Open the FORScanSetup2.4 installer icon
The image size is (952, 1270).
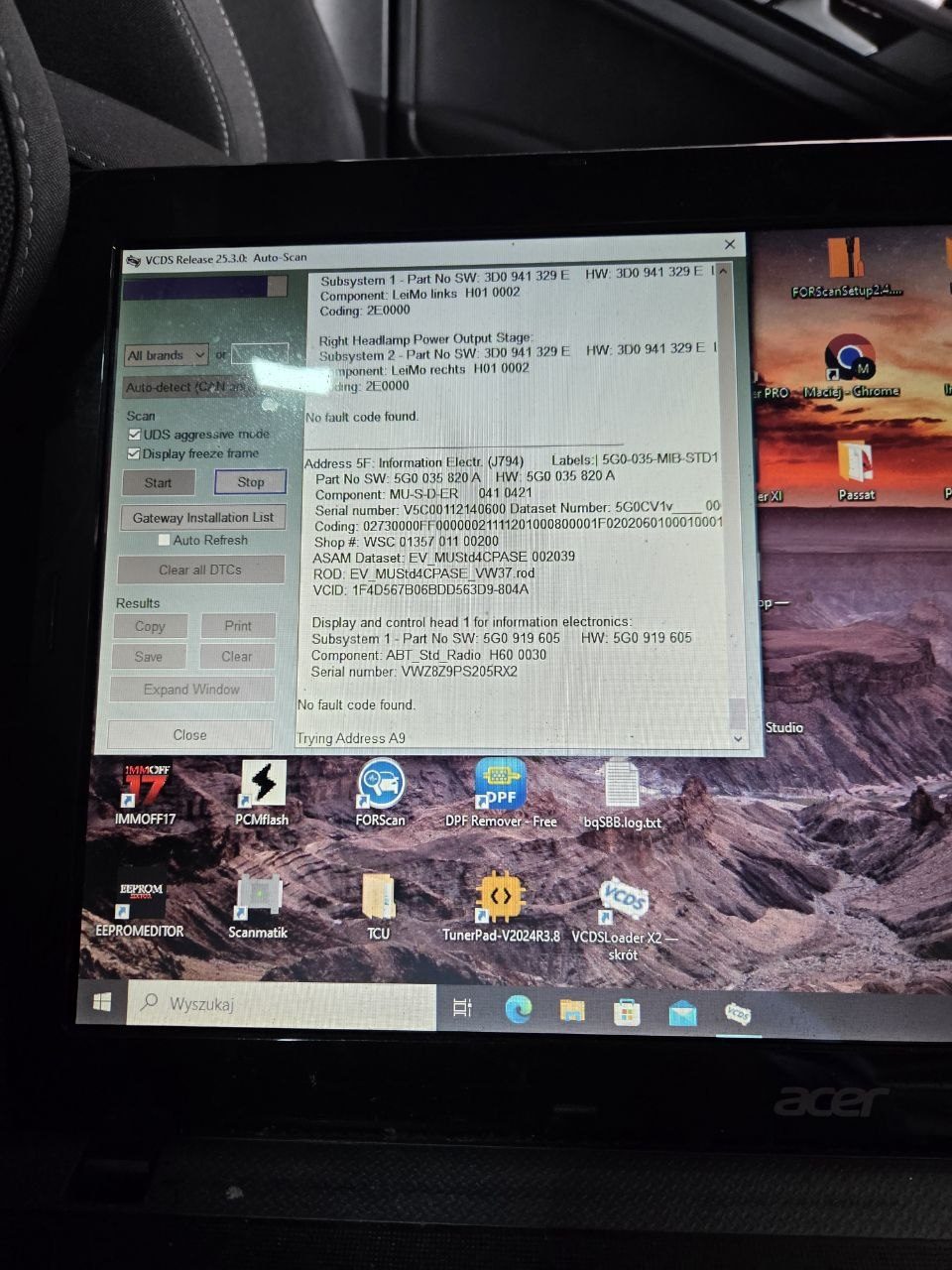click(x=846, y=268)
